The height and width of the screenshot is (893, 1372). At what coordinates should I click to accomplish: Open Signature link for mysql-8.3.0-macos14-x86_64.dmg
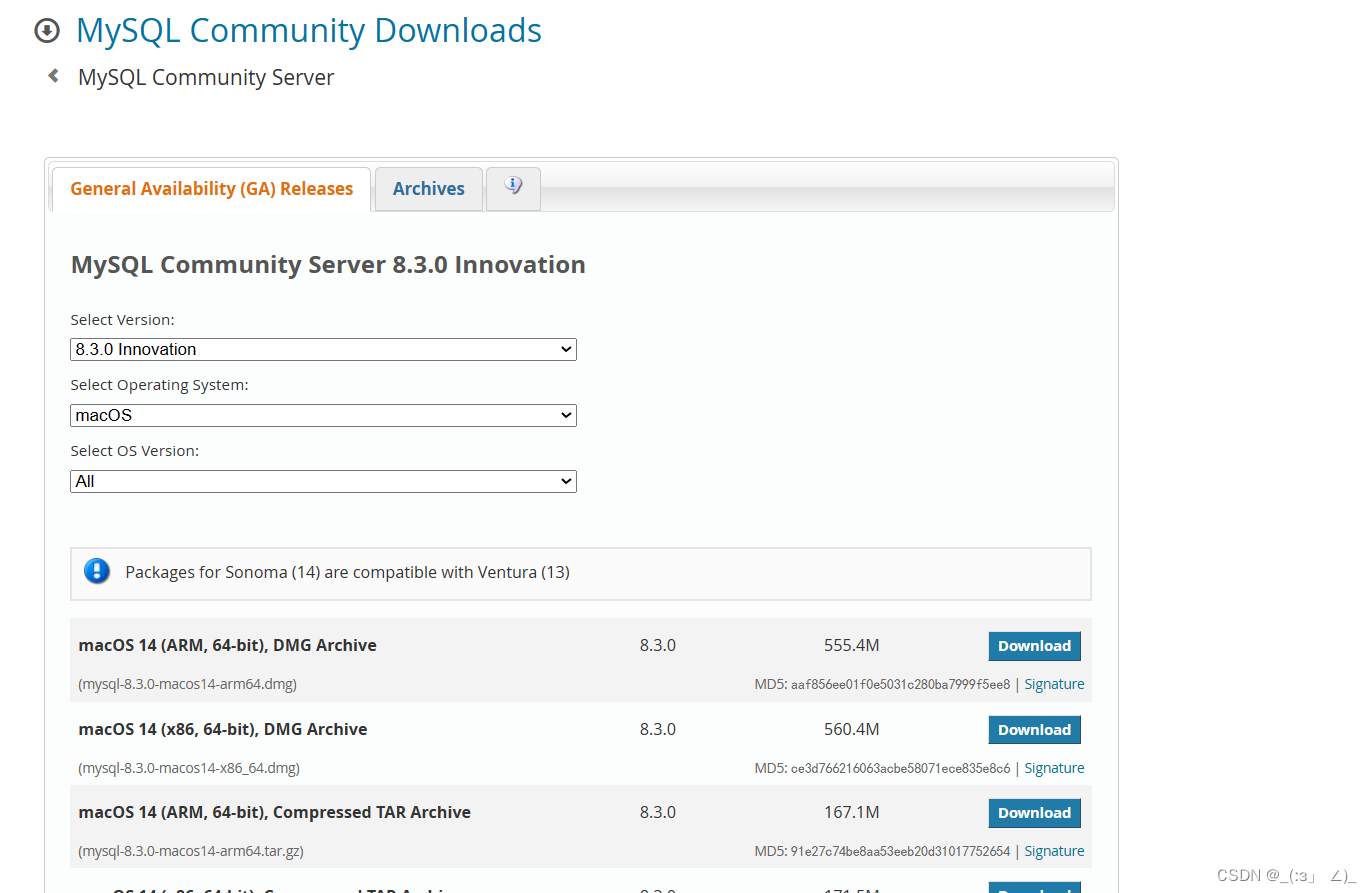coord(1054,768)
